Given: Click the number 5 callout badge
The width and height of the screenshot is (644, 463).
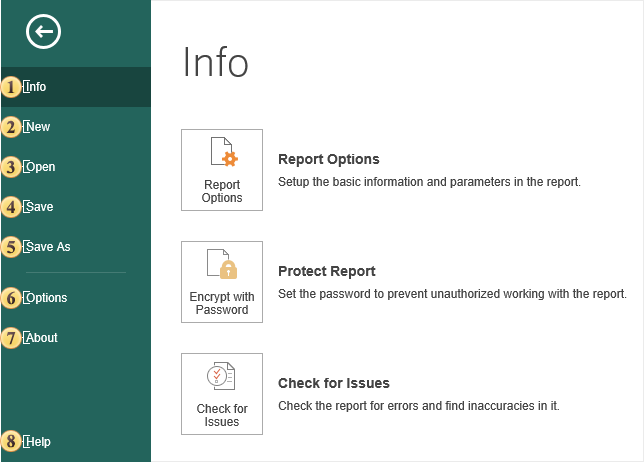Looking at the screenshot, I should [x=11, y=247].
